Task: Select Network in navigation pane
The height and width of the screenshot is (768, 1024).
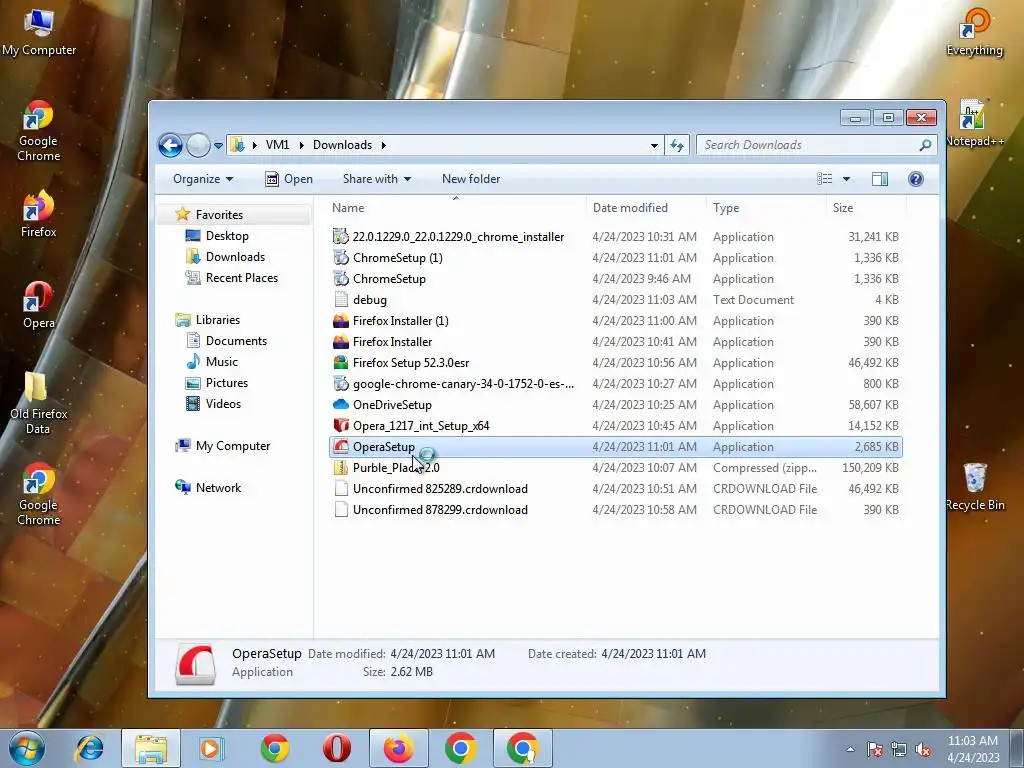Action: point(218,488)
